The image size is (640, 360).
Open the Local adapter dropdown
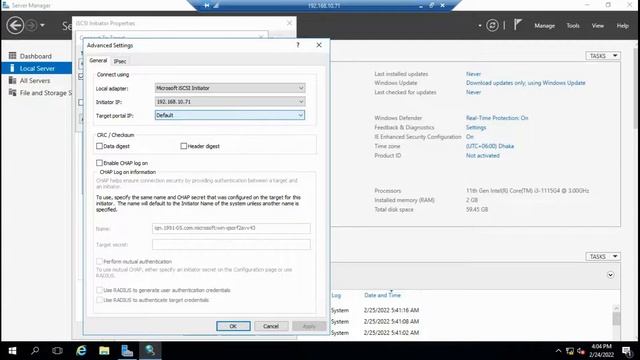(x=230, y=88)
